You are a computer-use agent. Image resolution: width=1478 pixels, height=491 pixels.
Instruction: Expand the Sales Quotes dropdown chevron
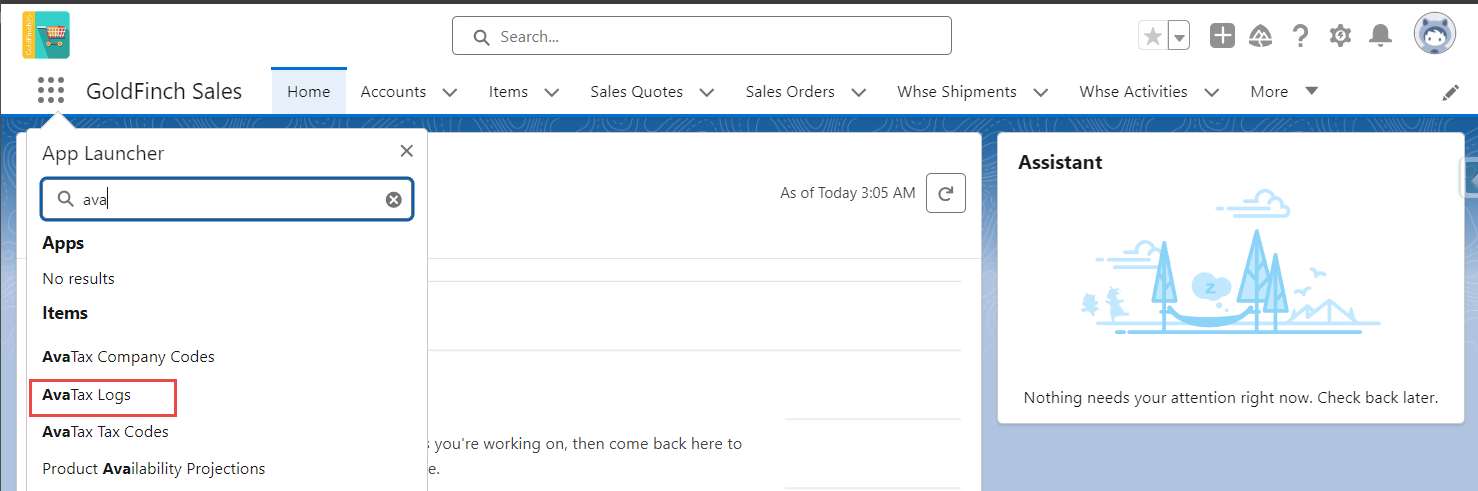[x=707, y=92]
